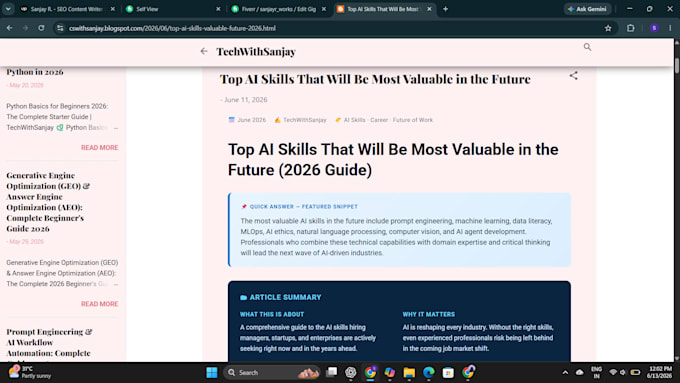Click READ MORE under Python Basics post

click(x=99, y=147)
